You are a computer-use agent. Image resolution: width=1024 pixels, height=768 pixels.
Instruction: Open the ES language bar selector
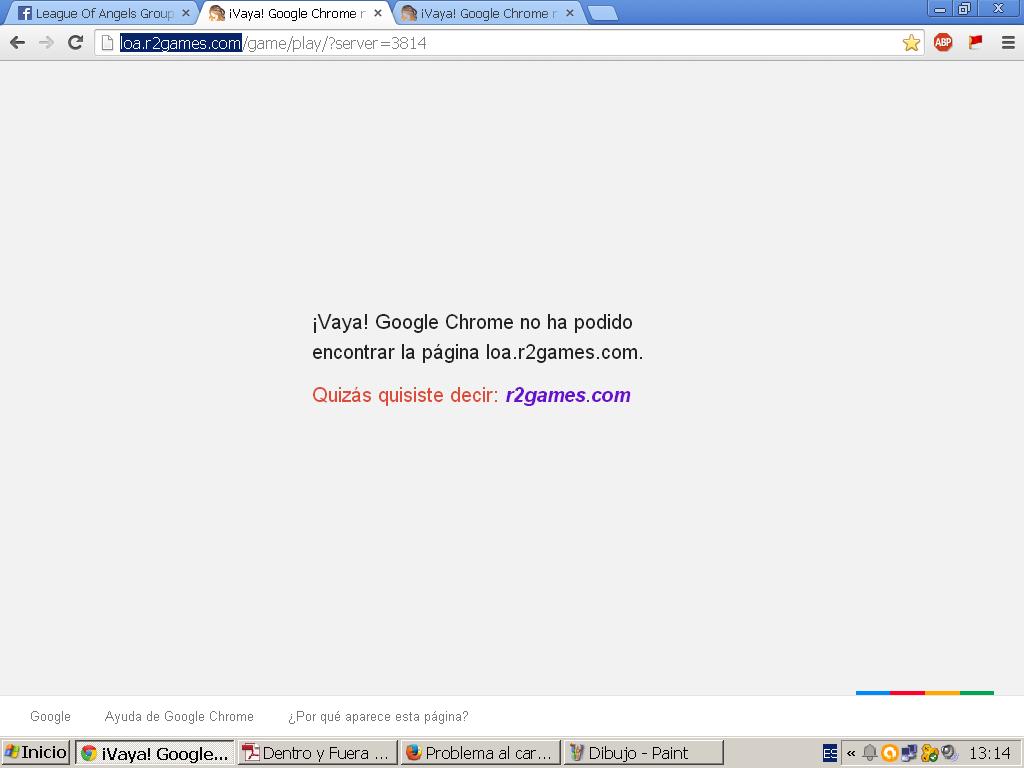(830, 753)
